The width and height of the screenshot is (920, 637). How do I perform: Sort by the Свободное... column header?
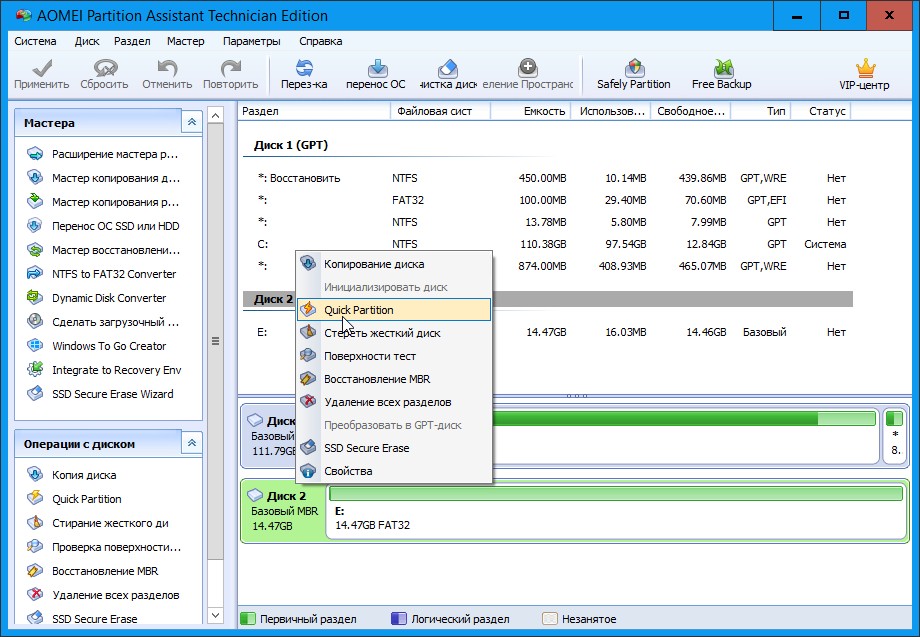coord(691,111)
